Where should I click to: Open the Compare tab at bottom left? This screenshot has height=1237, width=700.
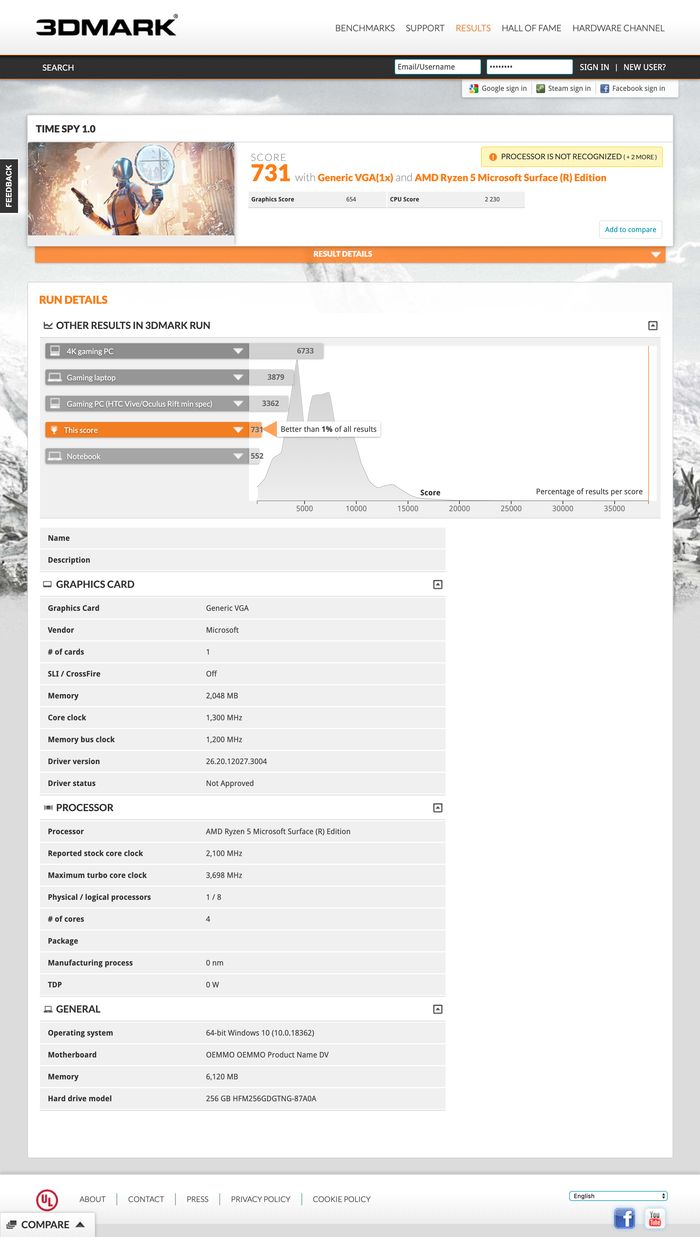click(46, 1225)
